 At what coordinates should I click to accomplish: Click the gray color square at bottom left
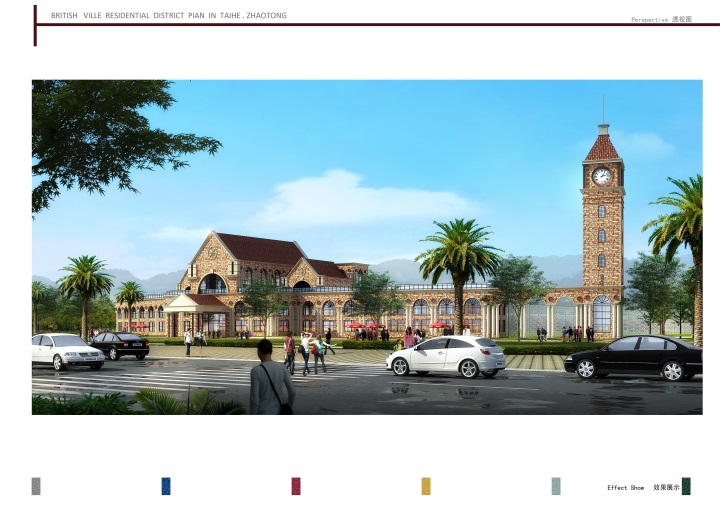tap(36, 486)
